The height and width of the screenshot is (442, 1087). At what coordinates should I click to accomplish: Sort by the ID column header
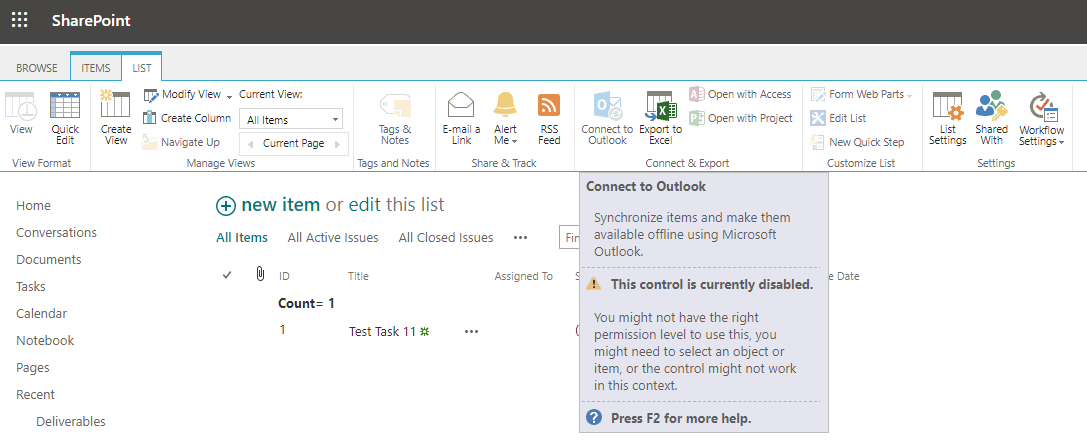tap(284, 276)
